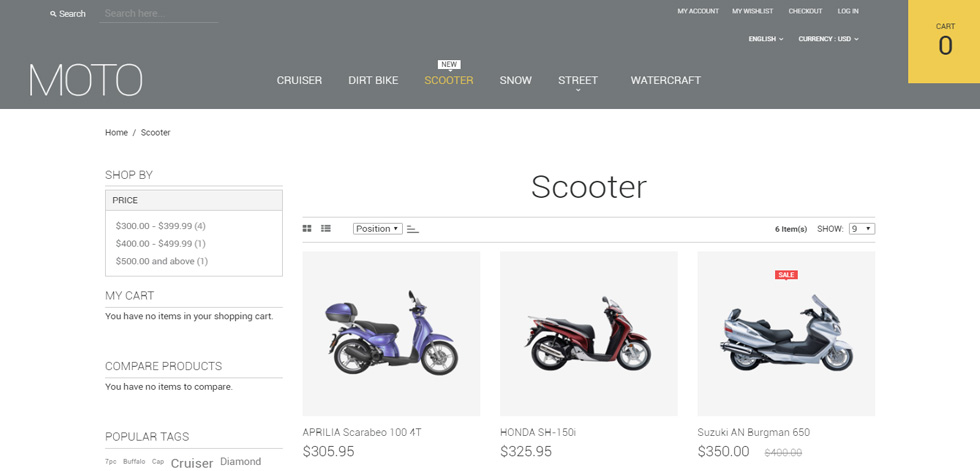
Task: Click 'You have no items to compare' text
Action: (x=169, y=387)
